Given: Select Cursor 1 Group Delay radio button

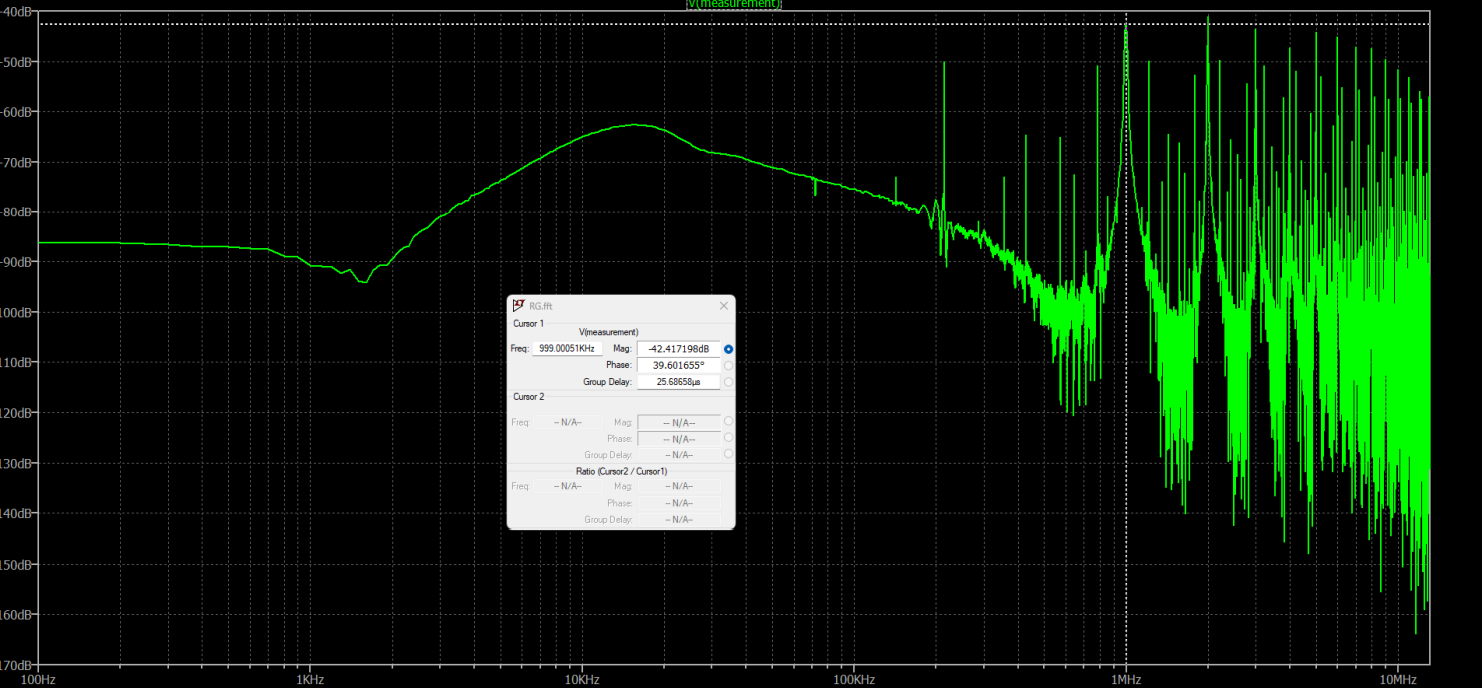Looking at the screenshot, I should 728,382.
